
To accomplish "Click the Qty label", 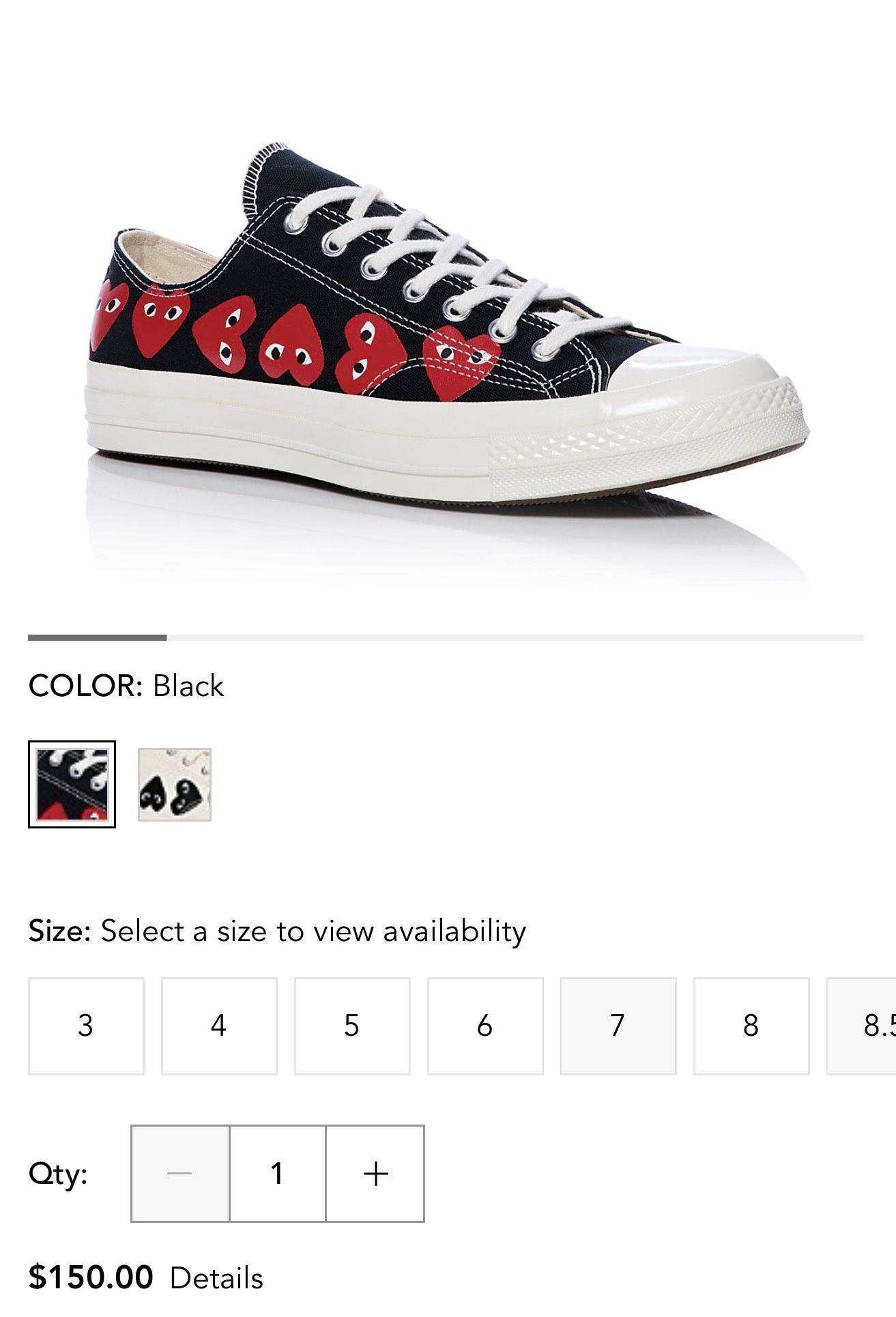I will click(58, 1175).
